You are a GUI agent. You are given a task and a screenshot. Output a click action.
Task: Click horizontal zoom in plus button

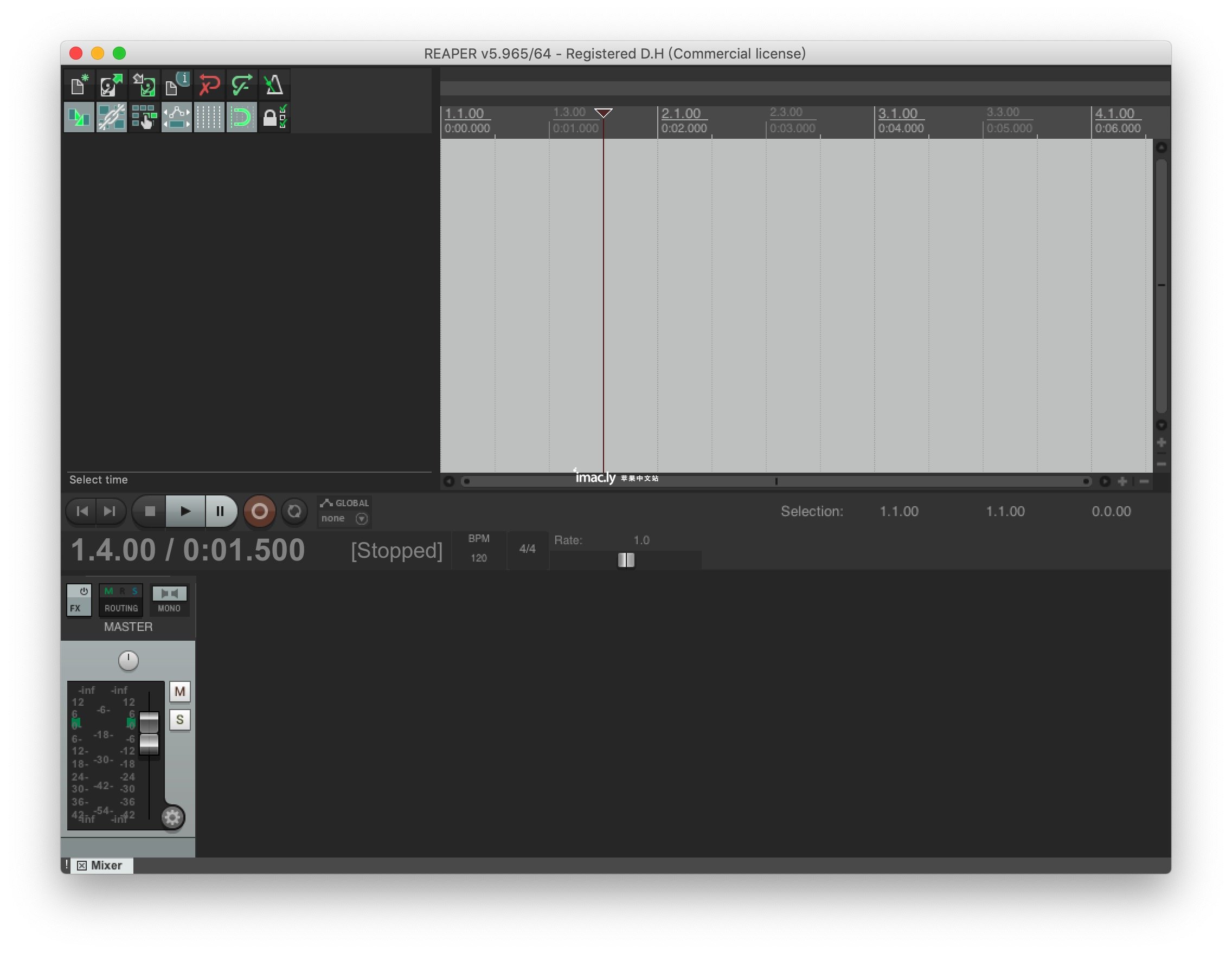tap(1122, 481)
